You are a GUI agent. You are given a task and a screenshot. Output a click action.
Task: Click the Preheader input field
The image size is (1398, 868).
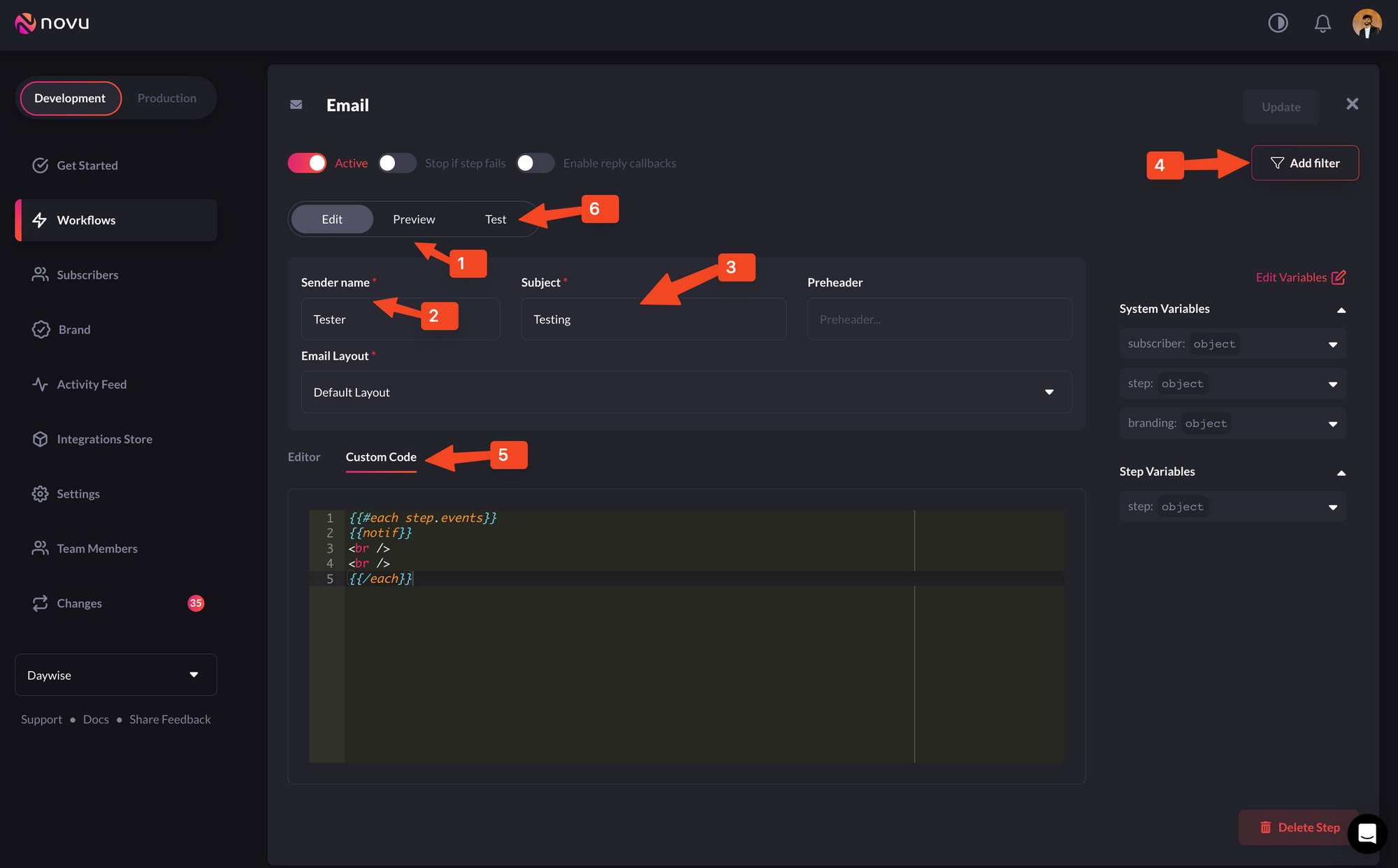pos(939,319)
